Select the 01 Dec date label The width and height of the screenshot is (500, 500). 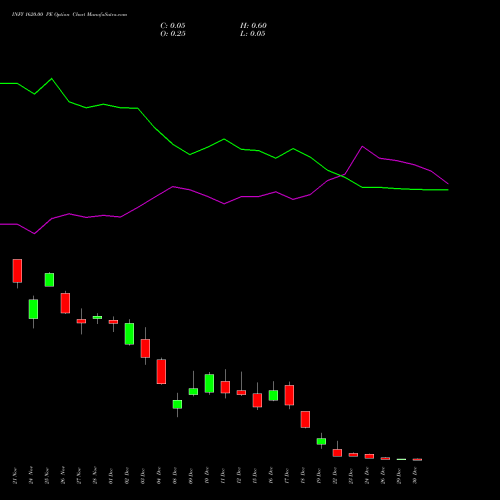(111, 476)
